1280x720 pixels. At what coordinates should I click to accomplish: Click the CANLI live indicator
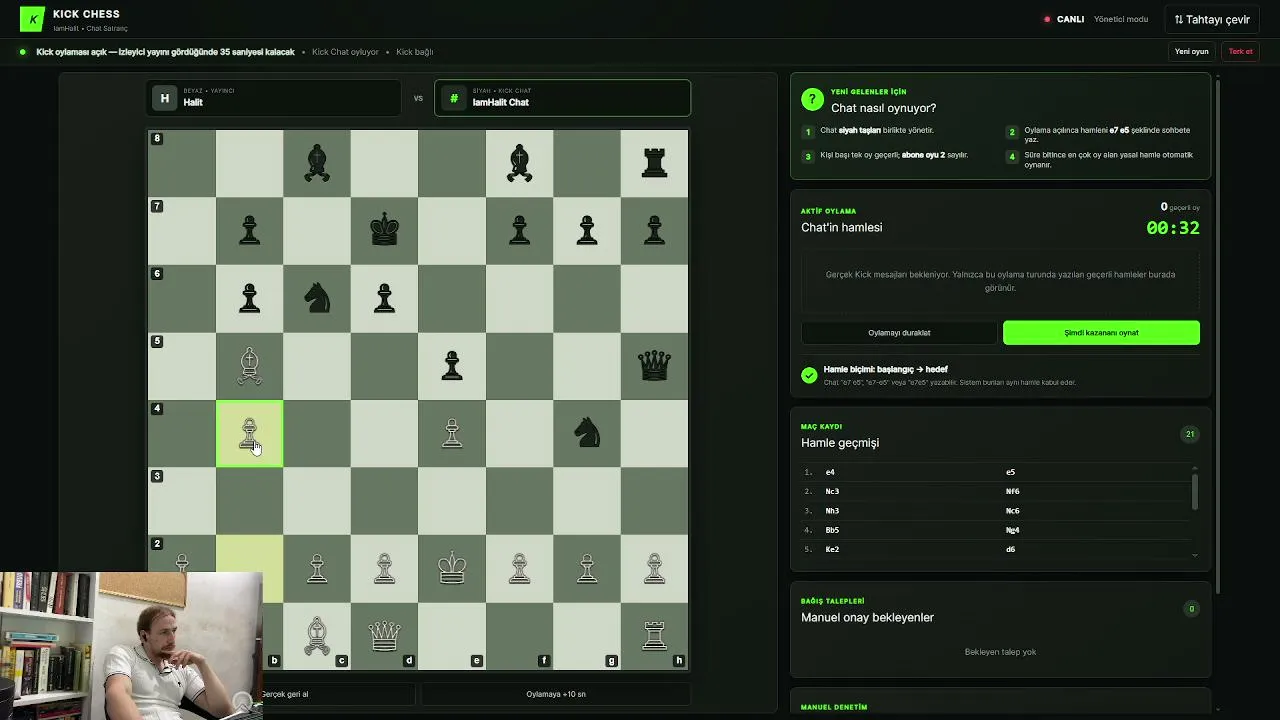pos(1064,19)
